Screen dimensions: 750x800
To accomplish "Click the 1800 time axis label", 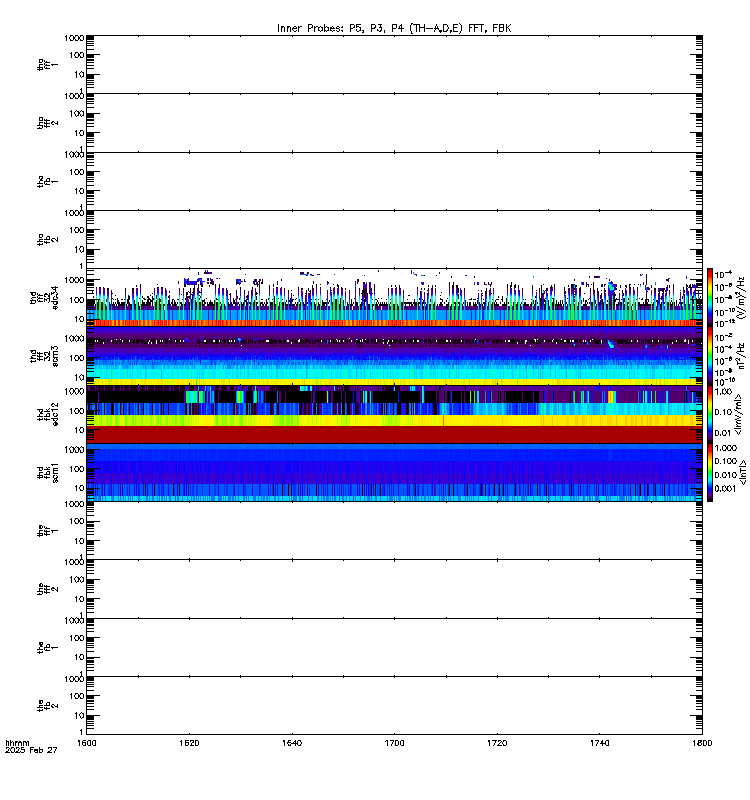I will click(x=702, y=743).
